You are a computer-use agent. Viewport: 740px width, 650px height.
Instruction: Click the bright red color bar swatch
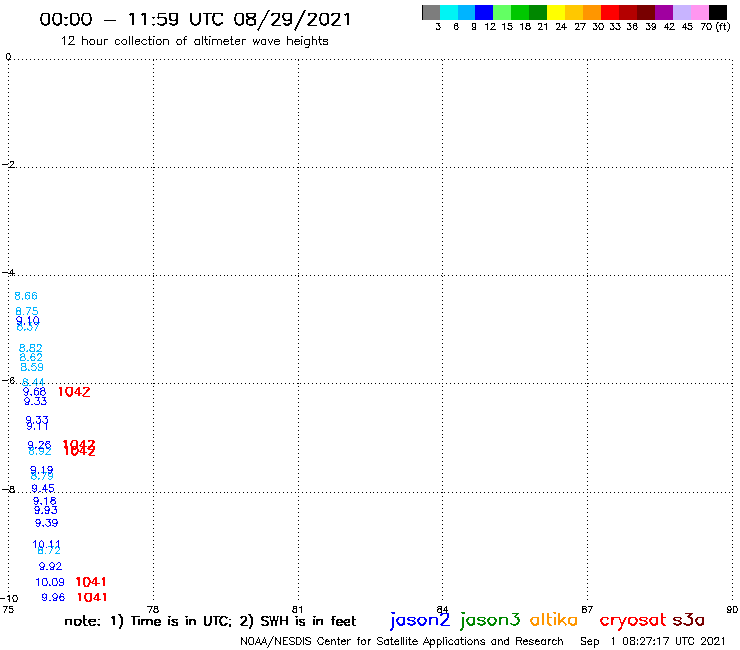point(610,12)
